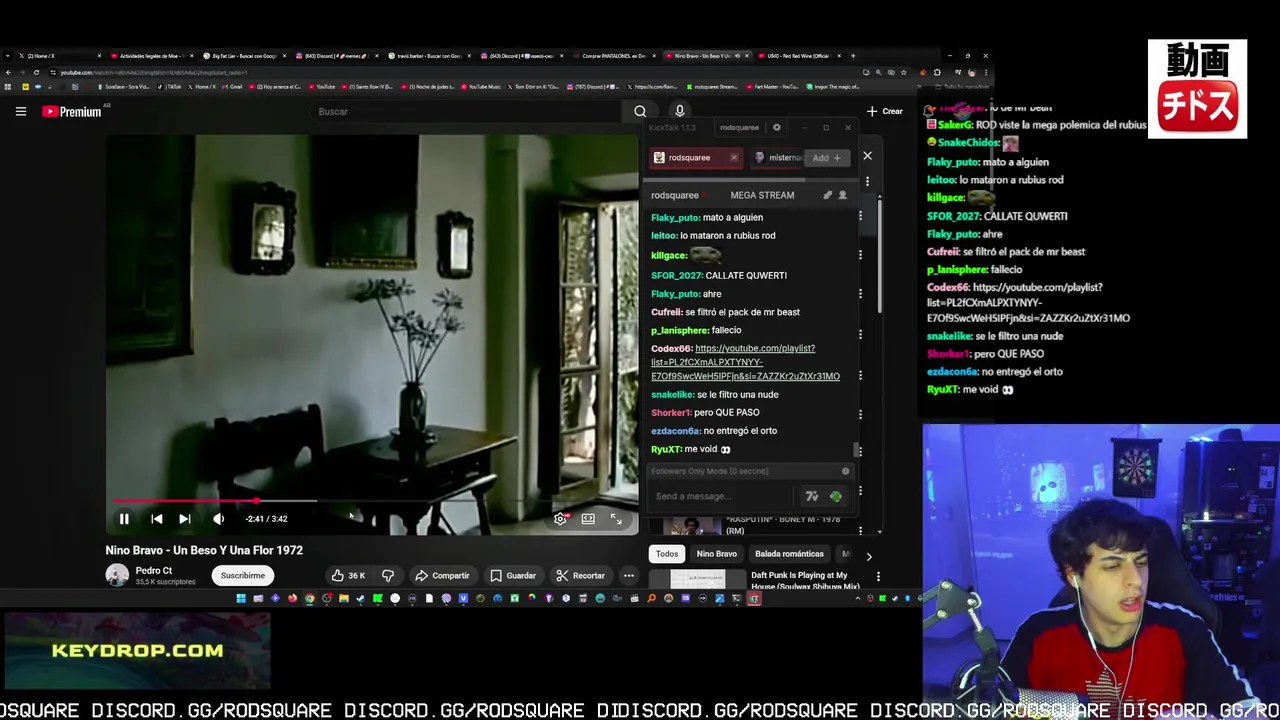Open the pinned message icon in chat header

(827, 195)
